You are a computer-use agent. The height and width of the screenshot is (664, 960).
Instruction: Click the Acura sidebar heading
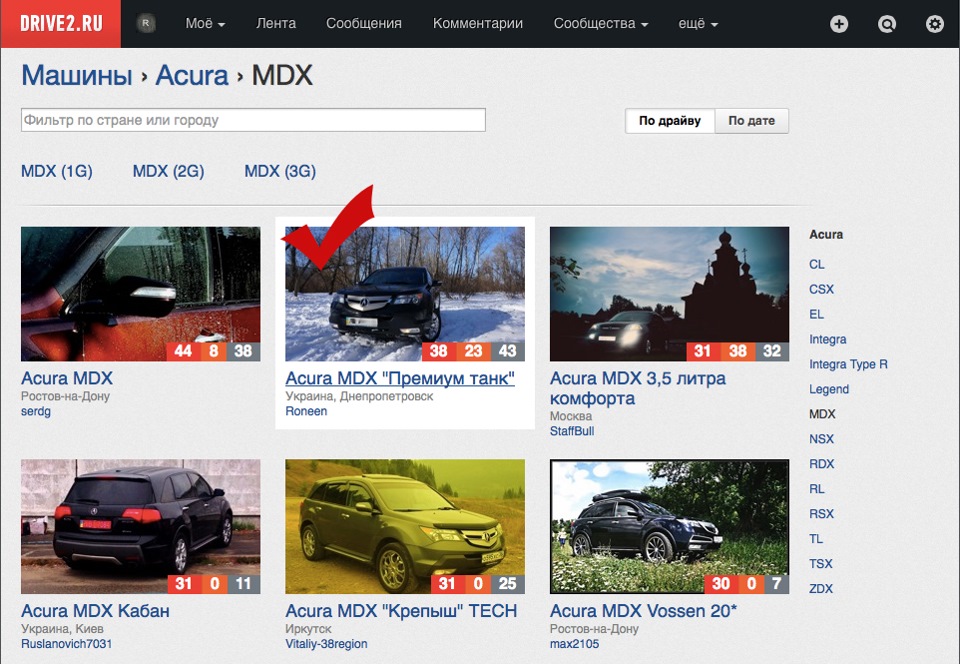tap(826, 234)
